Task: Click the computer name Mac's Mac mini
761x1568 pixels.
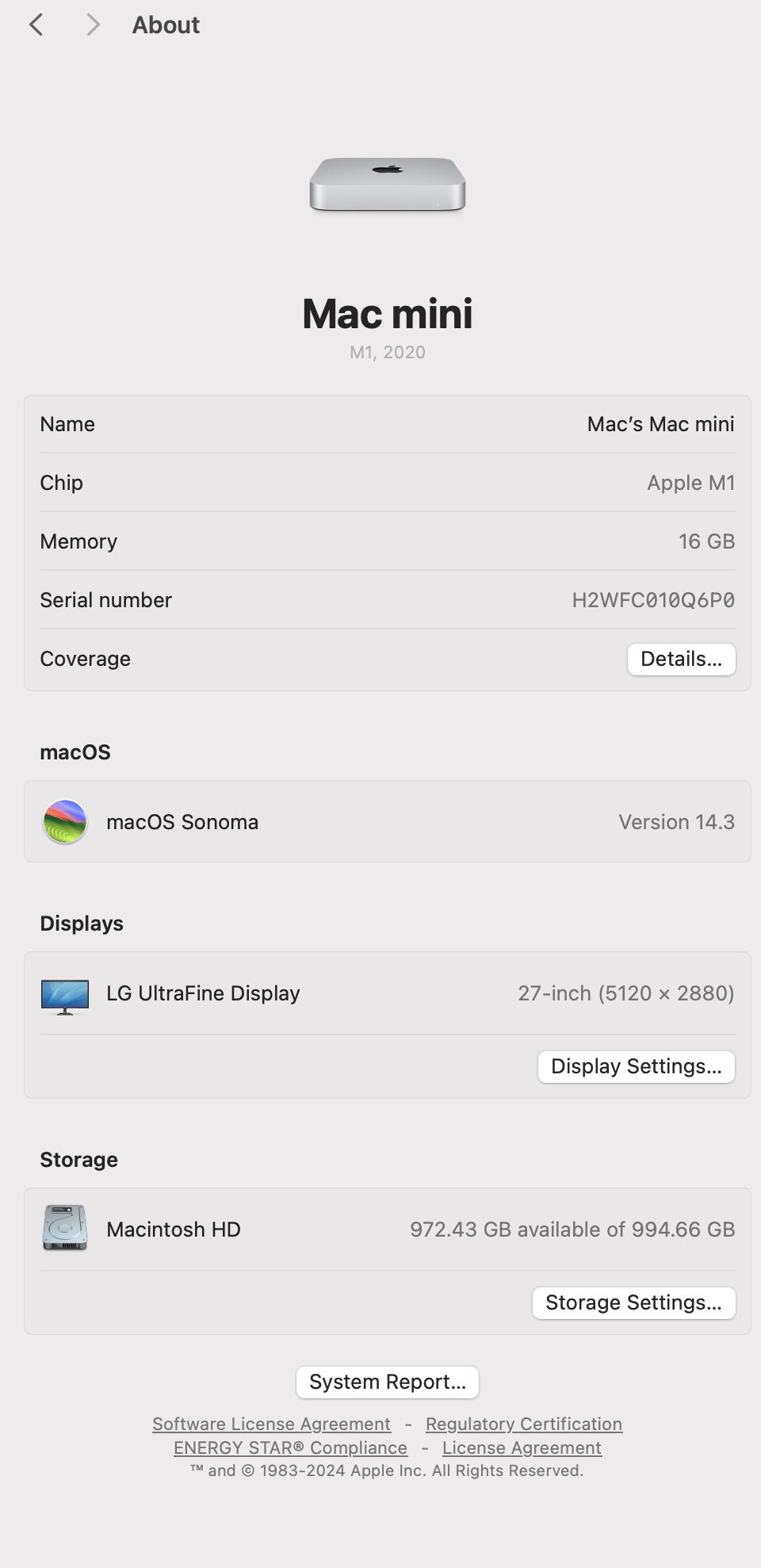Action: pos(660,424)
